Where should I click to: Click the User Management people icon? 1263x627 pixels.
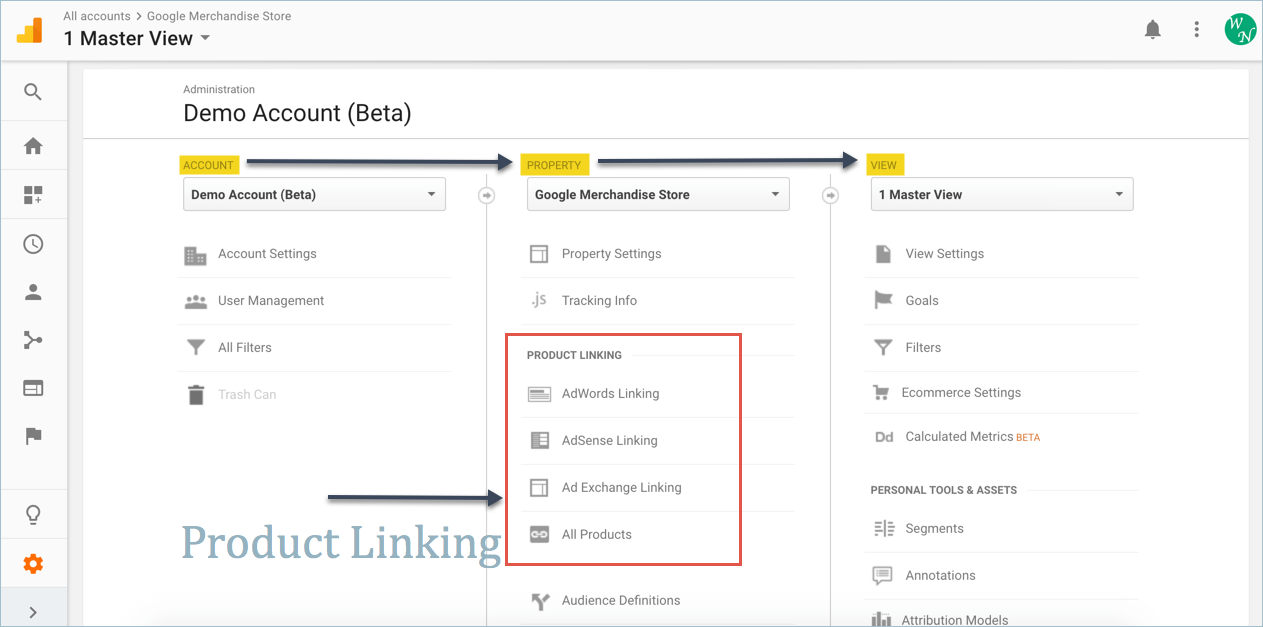pos(196,301)
